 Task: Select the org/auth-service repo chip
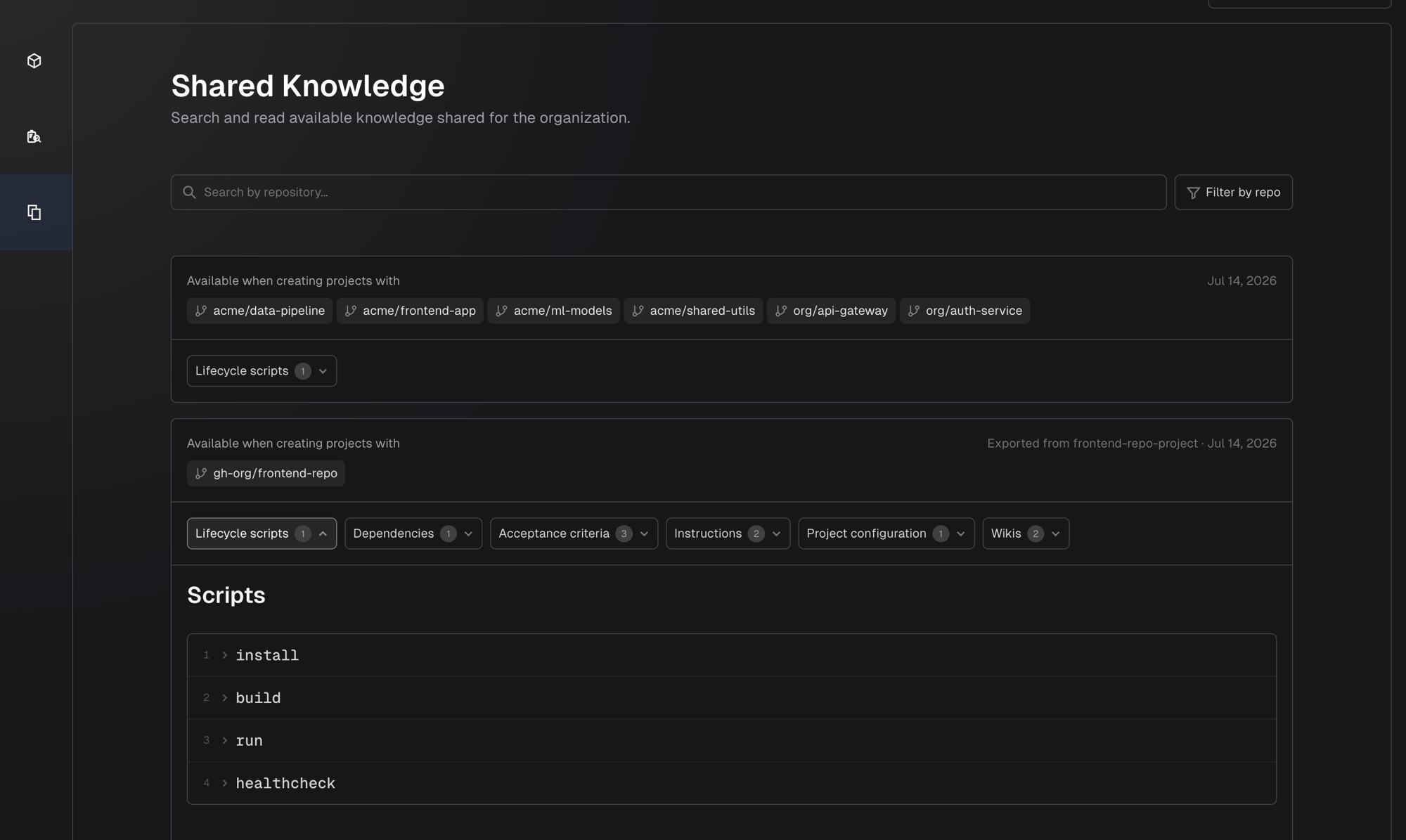[x=965, y=311]
